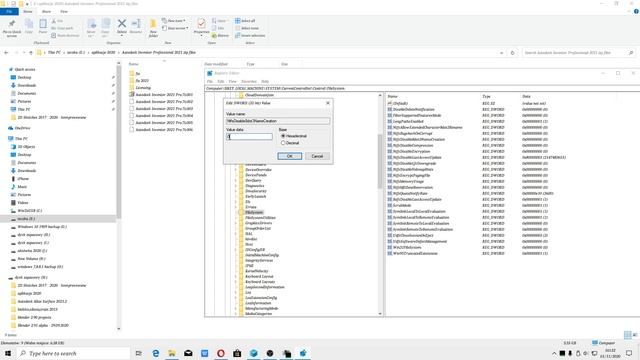Image resolution: width=640 pixels, height=360 pixels.
Task: Click Paste shortcut in the ribbon
Action: coord(65,36)
